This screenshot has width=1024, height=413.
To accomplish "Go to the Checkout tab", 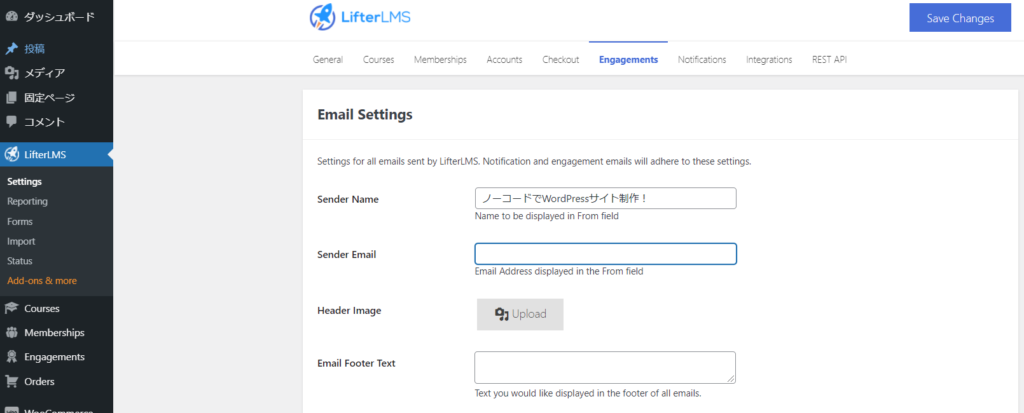I will point(560,59).
